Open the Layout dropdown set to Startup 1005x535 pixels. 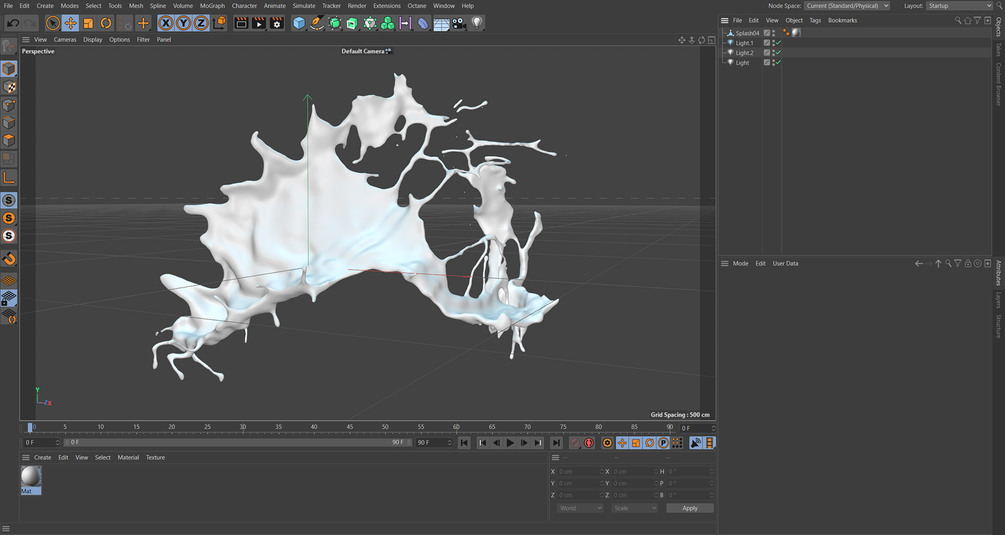(958, 6)
